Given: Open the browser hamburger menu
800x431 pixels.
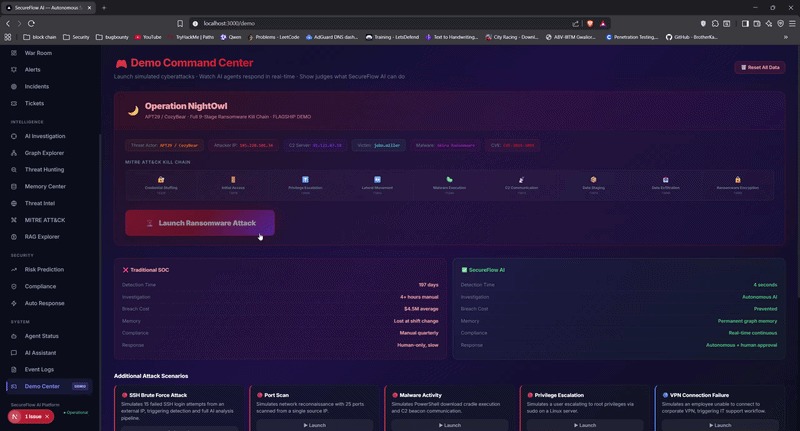Looking at the screenshot, I should 792,23.
